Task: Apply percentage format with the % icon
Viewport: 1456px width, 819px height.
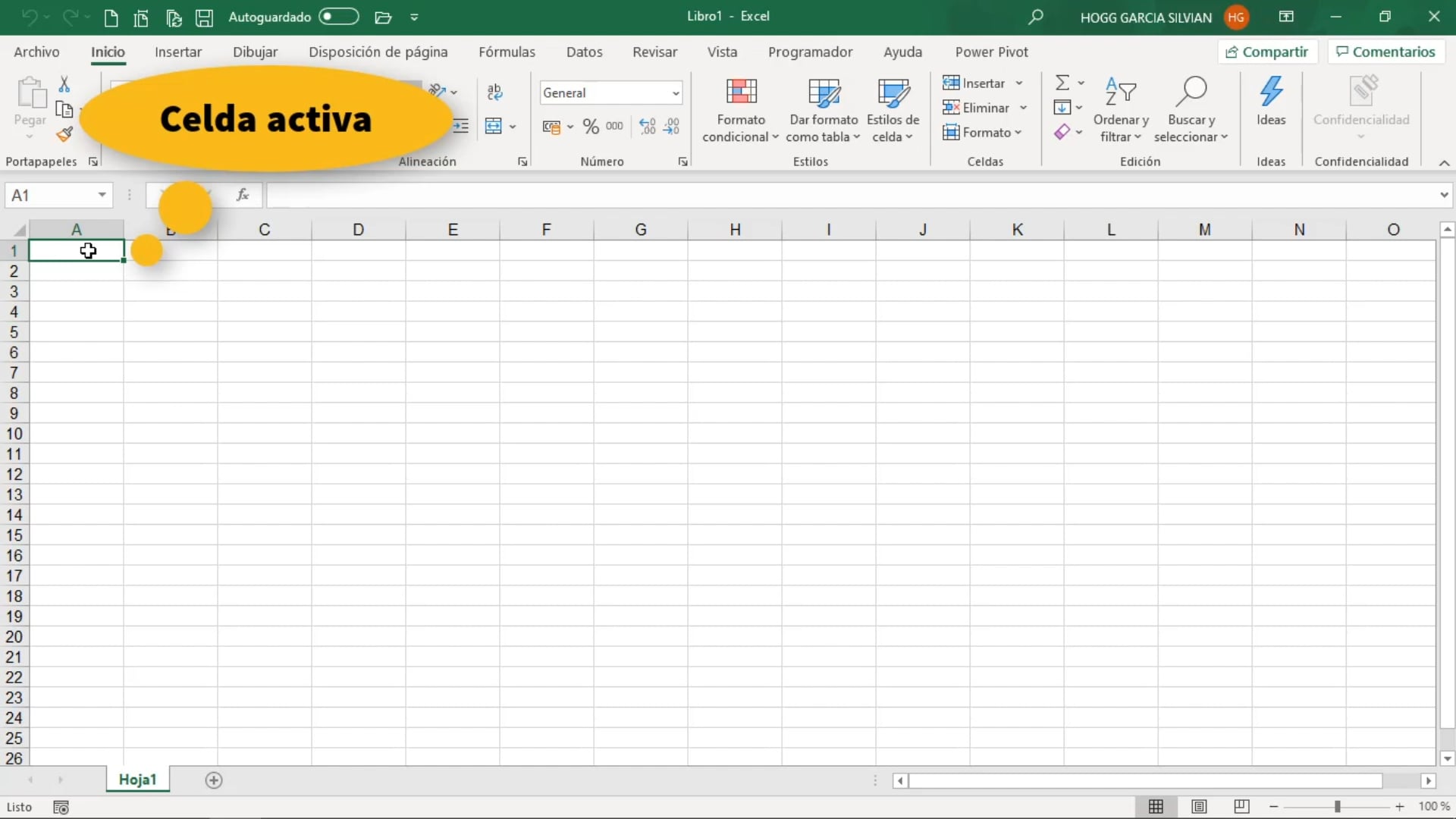Action: (591, 126)
